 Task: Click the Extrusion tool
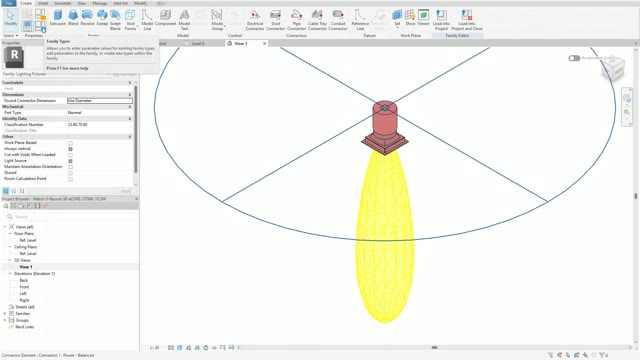pos(58,18)
